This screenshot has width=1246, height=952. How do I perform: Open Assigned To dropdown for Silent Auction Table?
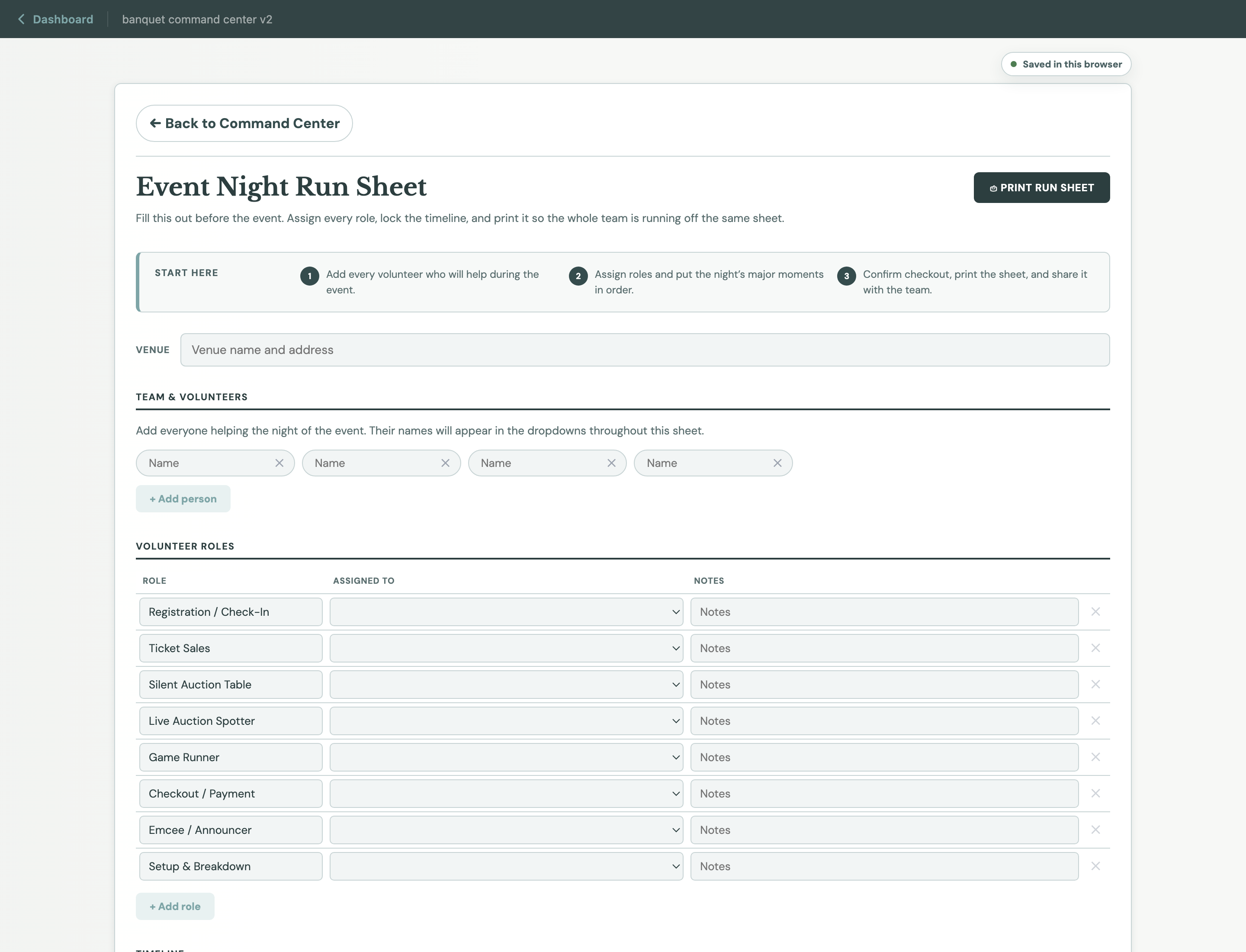tap(506, 685)
